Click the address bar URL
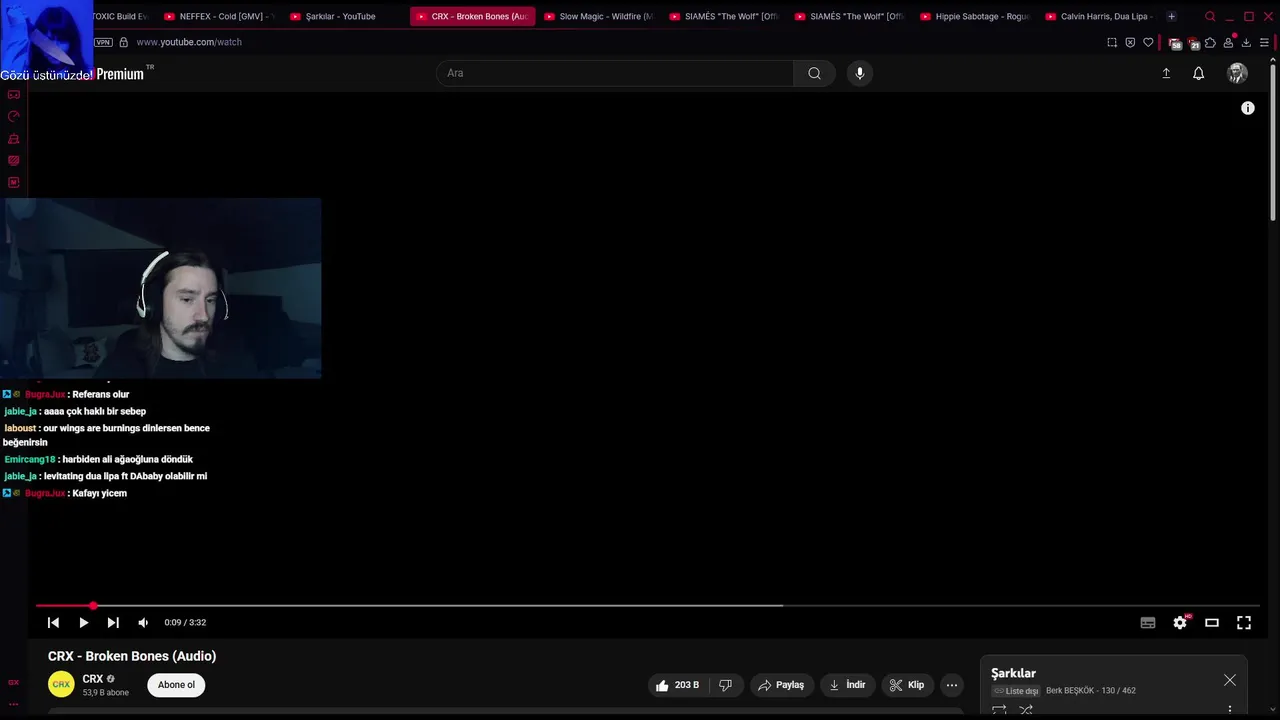The width and height of the screenshot is (1280, 720). [189, 42]
